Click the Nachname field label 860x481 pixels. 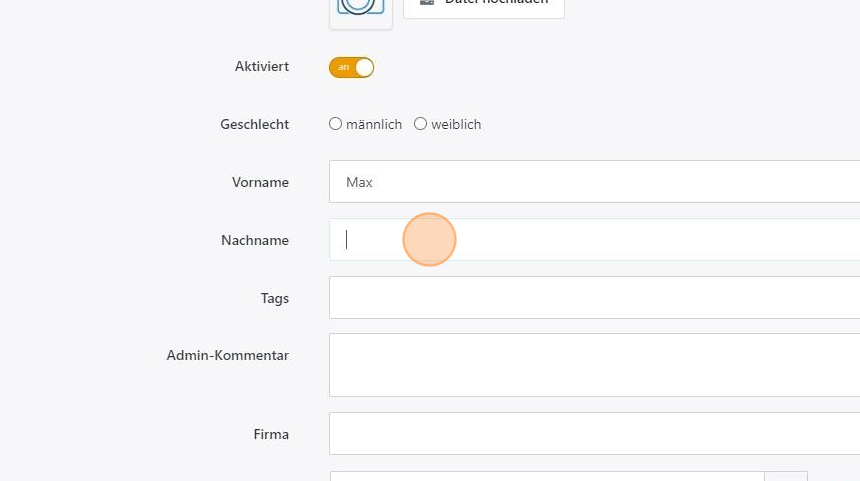pyautogui.click(x=255, y=241)
